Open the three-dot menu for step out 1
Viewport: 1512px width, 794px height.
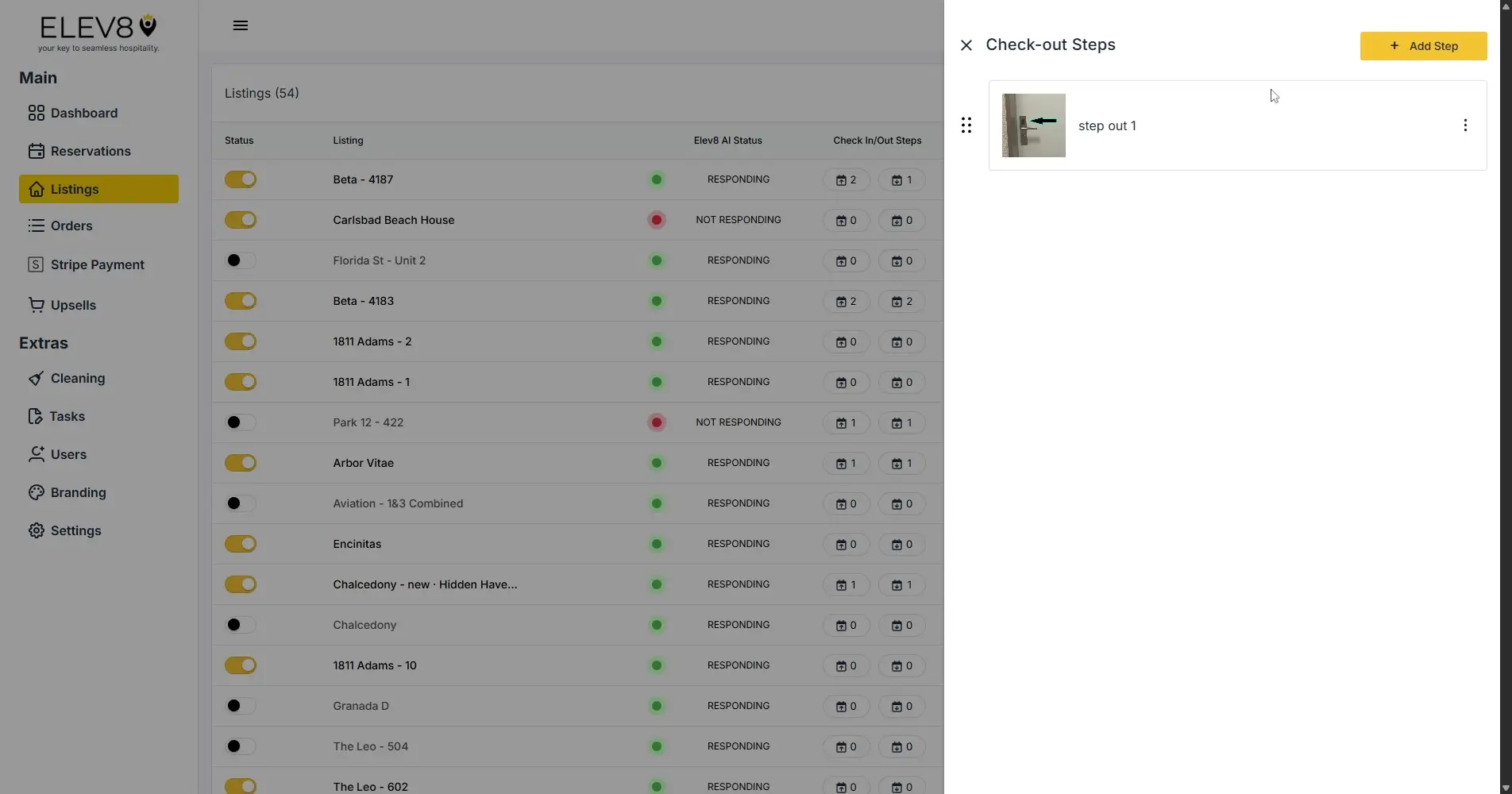(x=1465, y=125)
